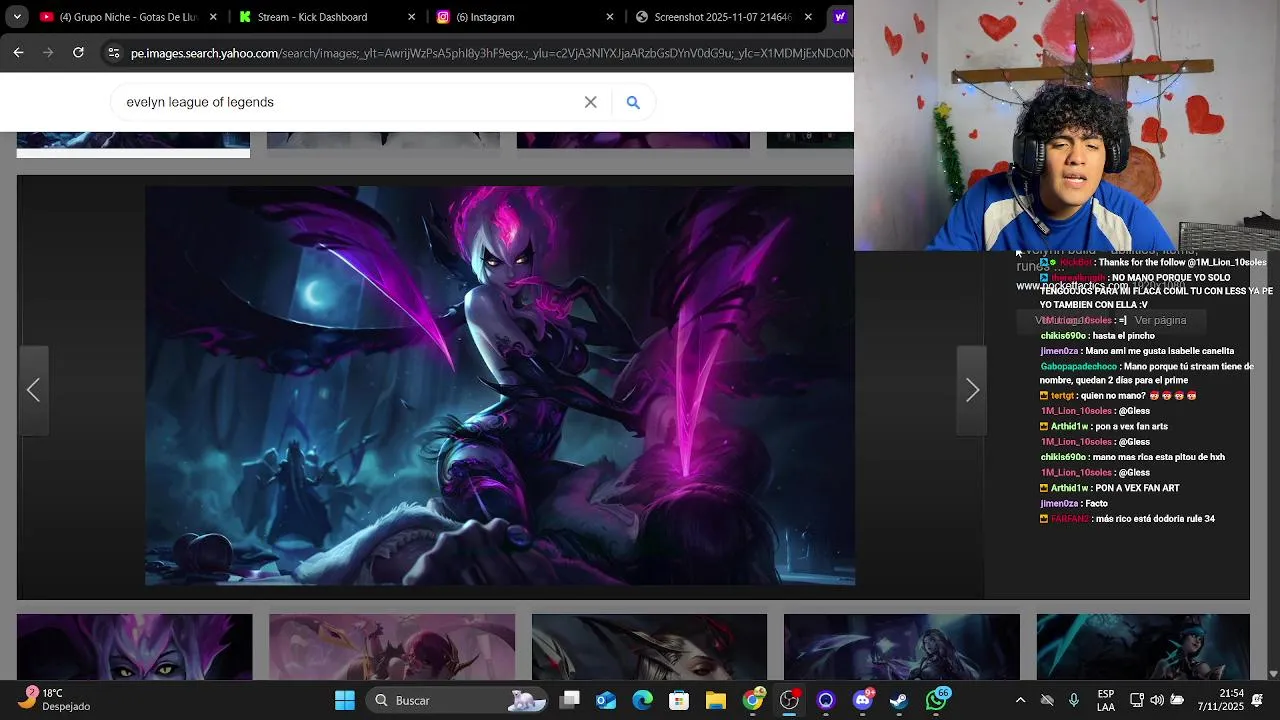Show next image with right arrow

tap(972, 390)
